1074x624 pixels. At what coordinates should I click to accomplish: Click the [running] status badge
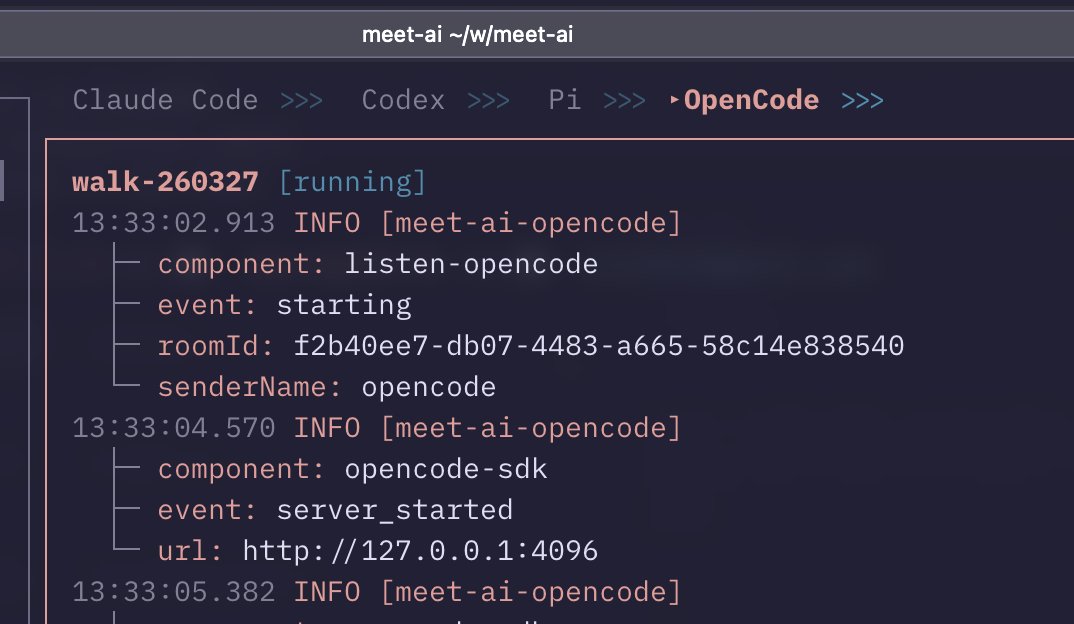pos(352,182)
